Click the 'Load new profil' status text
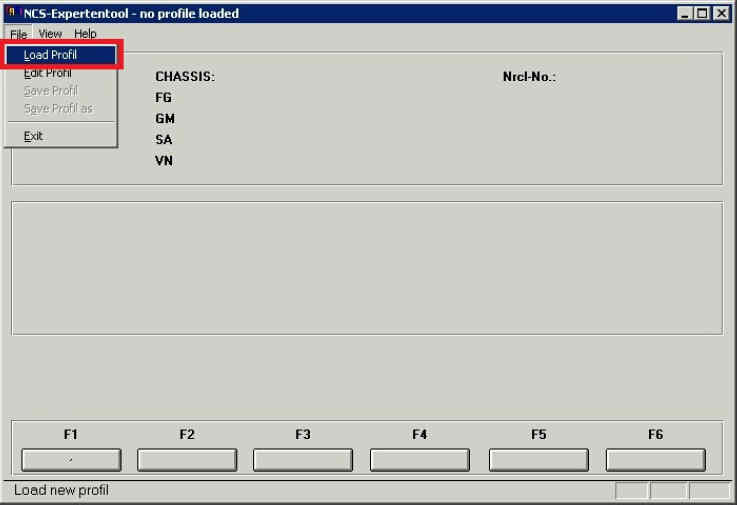Viewport: 738px width, 505px height. pyautogui.click(x=61, y=490)
